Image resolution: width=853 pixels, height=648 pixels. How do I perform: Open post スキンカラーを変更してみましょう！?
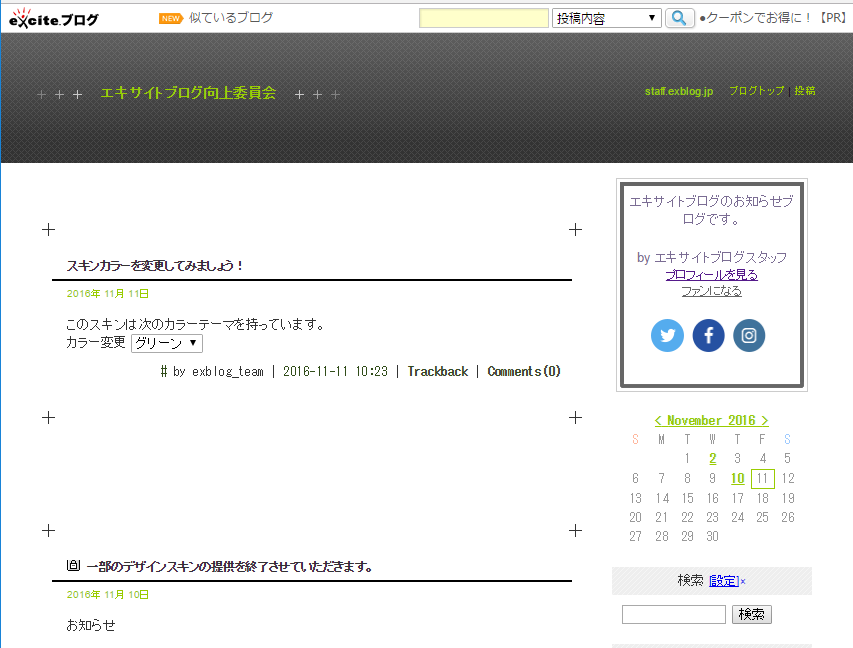click(155, 266)
